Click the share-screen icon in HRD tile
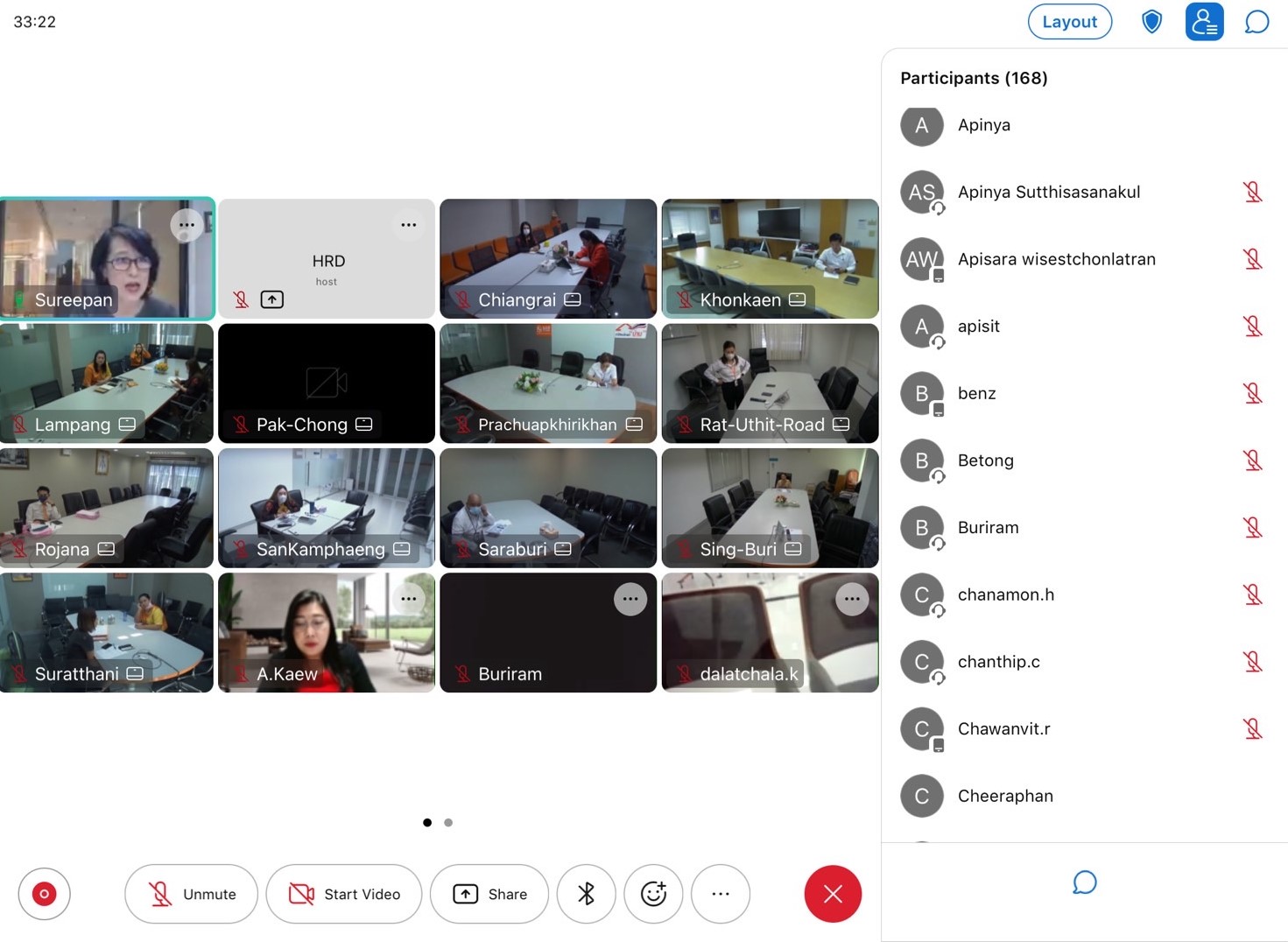This screenshot has width=1288, height=942. 272,300
